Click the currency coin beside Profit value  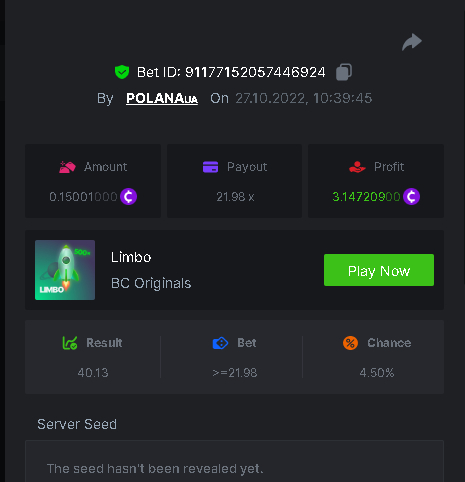click(x=411, y=197)
